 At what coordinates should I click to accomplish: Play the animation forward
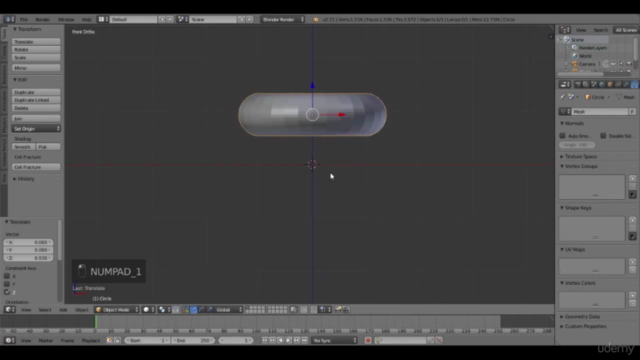[288, 340]
